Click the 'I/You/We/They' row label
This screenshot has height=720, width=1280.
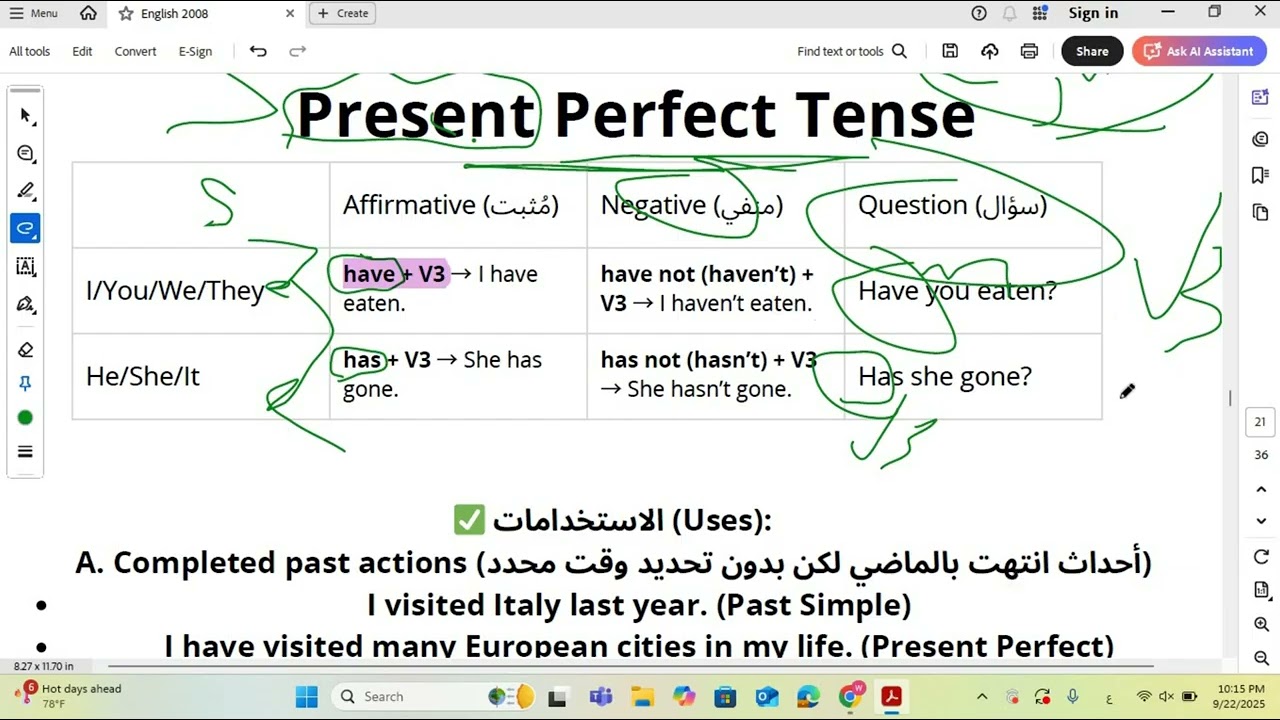[x=175, y=291]
